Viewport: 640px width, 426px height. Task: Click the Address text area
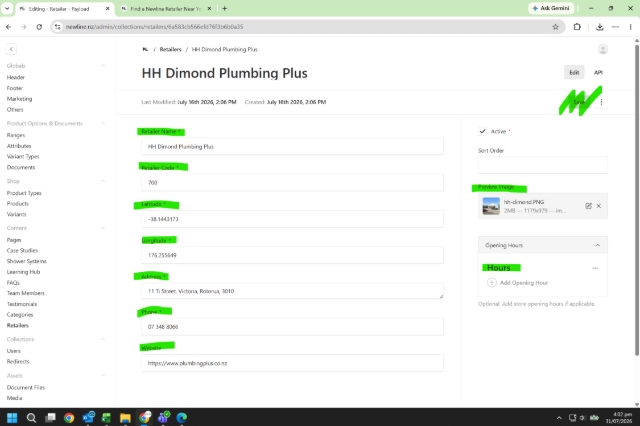(292, 291)
